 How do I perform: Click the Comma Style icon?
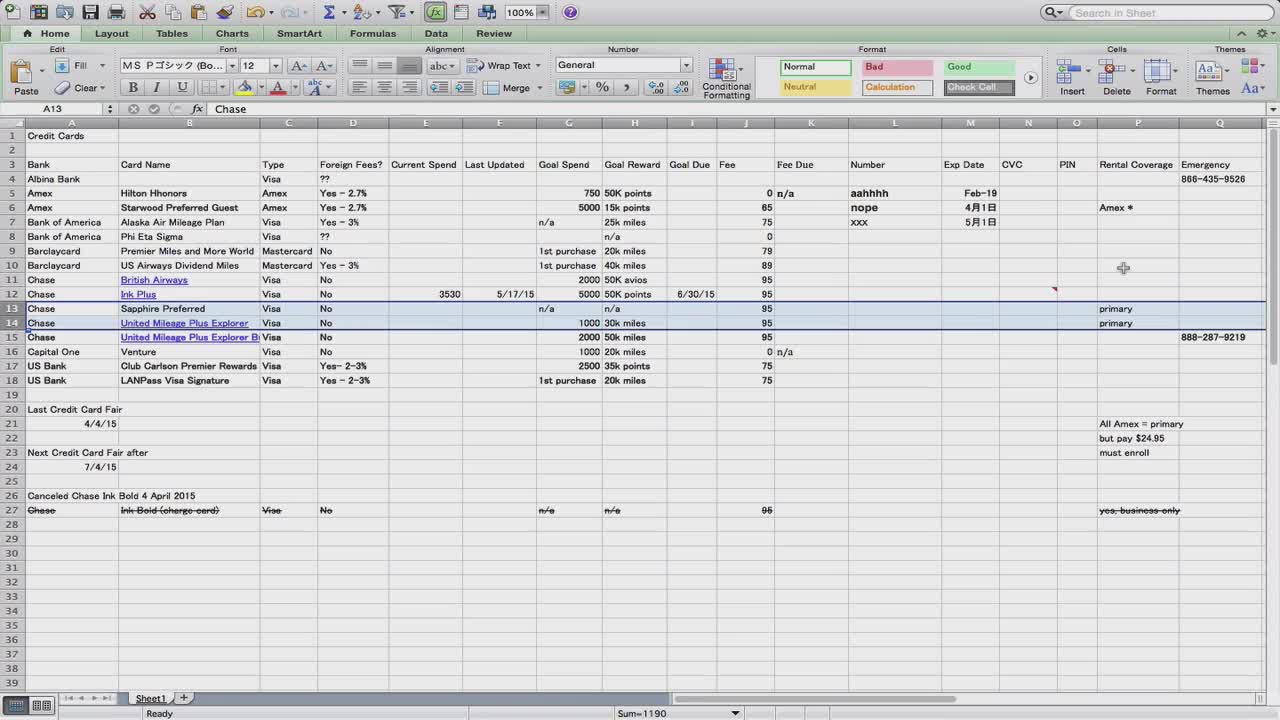pos(627,87)
